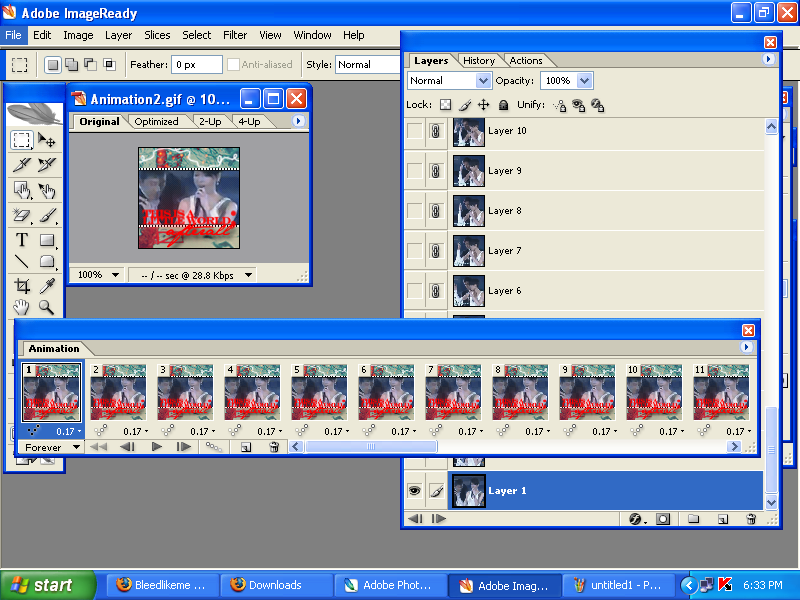Toggle Unify layer visibility

pos(579,105)
